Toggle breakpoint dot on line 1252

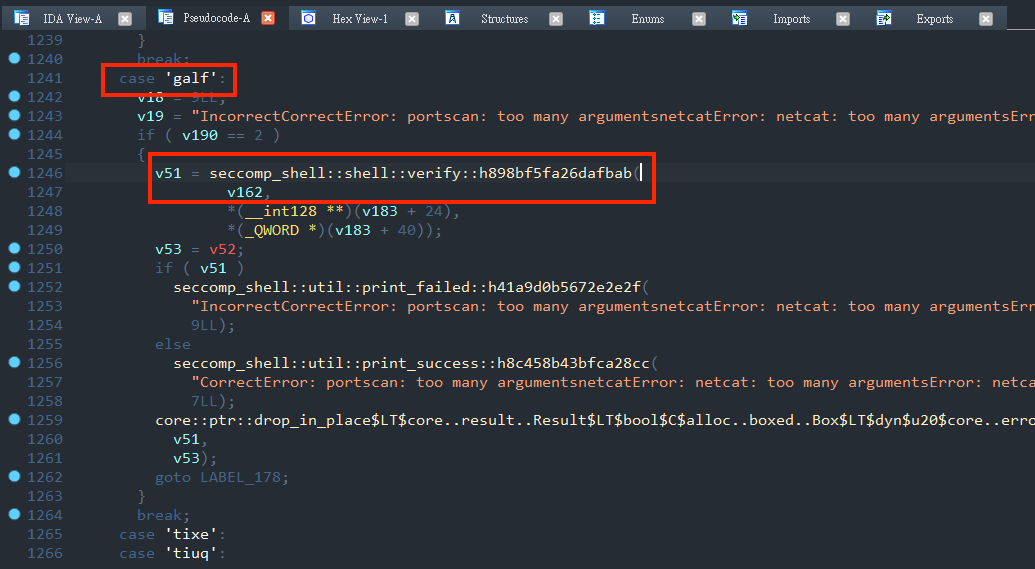(x=14, y=287)
